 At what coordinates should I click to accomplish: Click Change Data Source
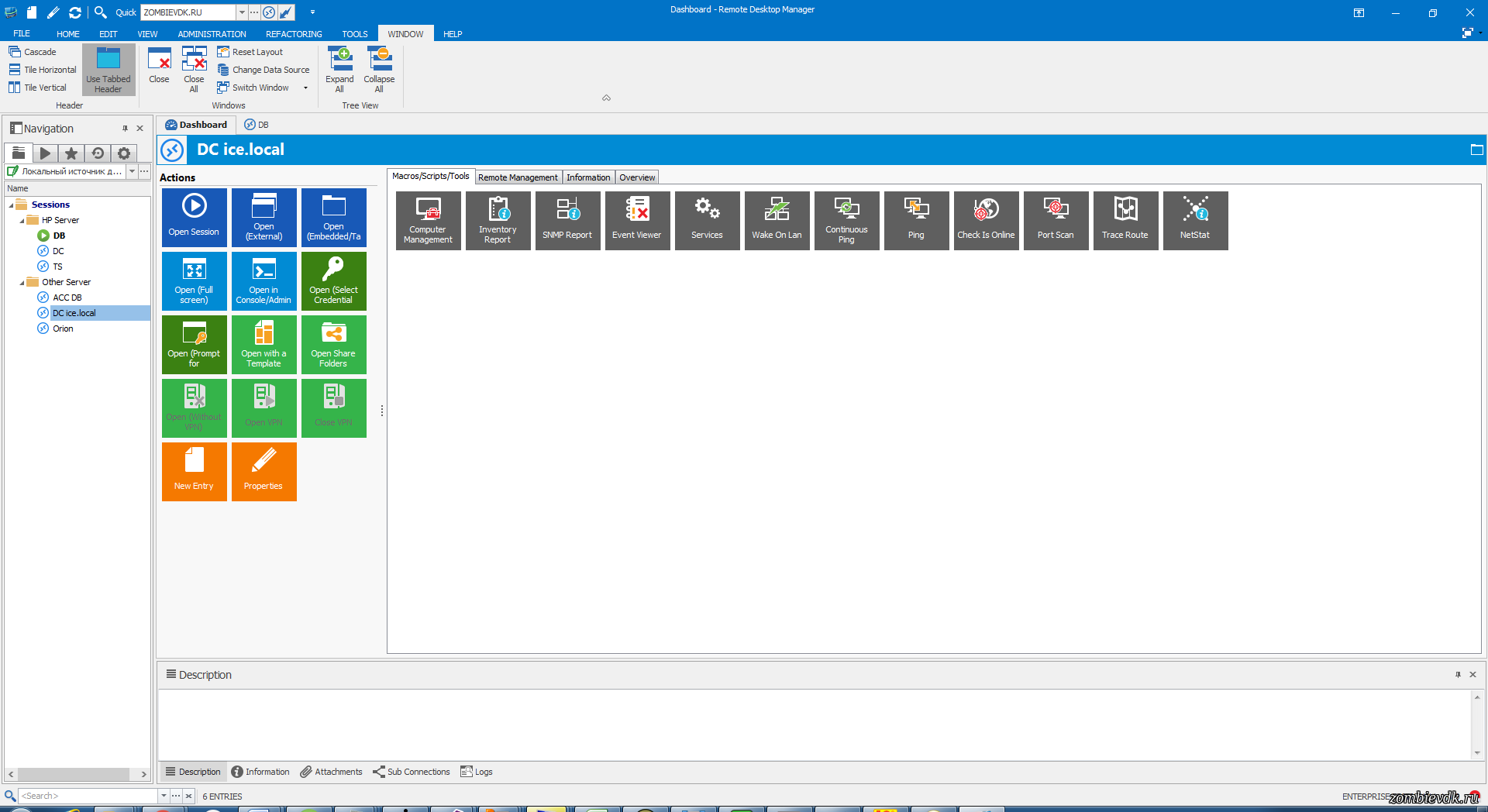click(263, 70)
